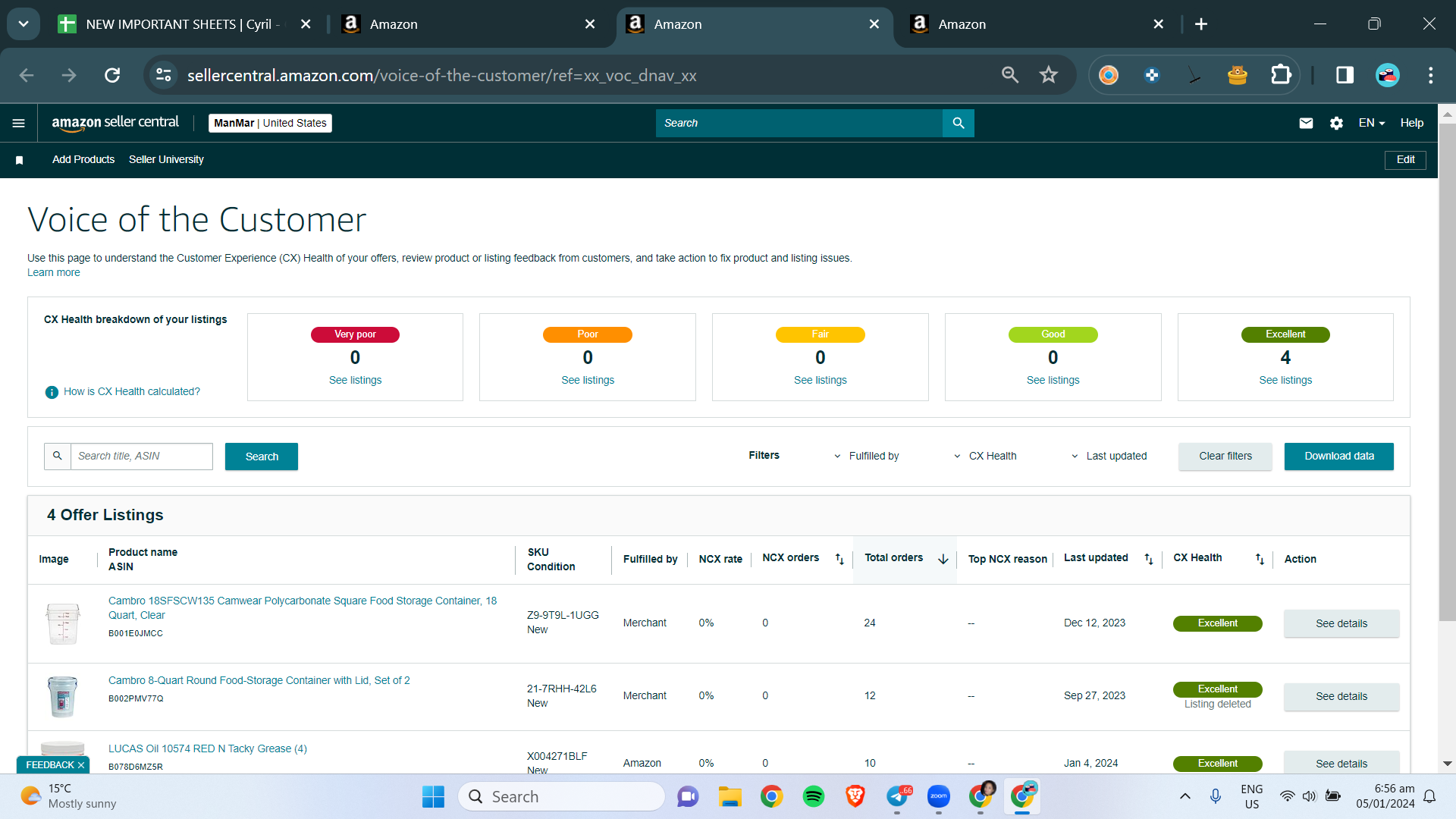
Task: Expand the CX Health filter dropdown
Action: [x=985, y=456]
